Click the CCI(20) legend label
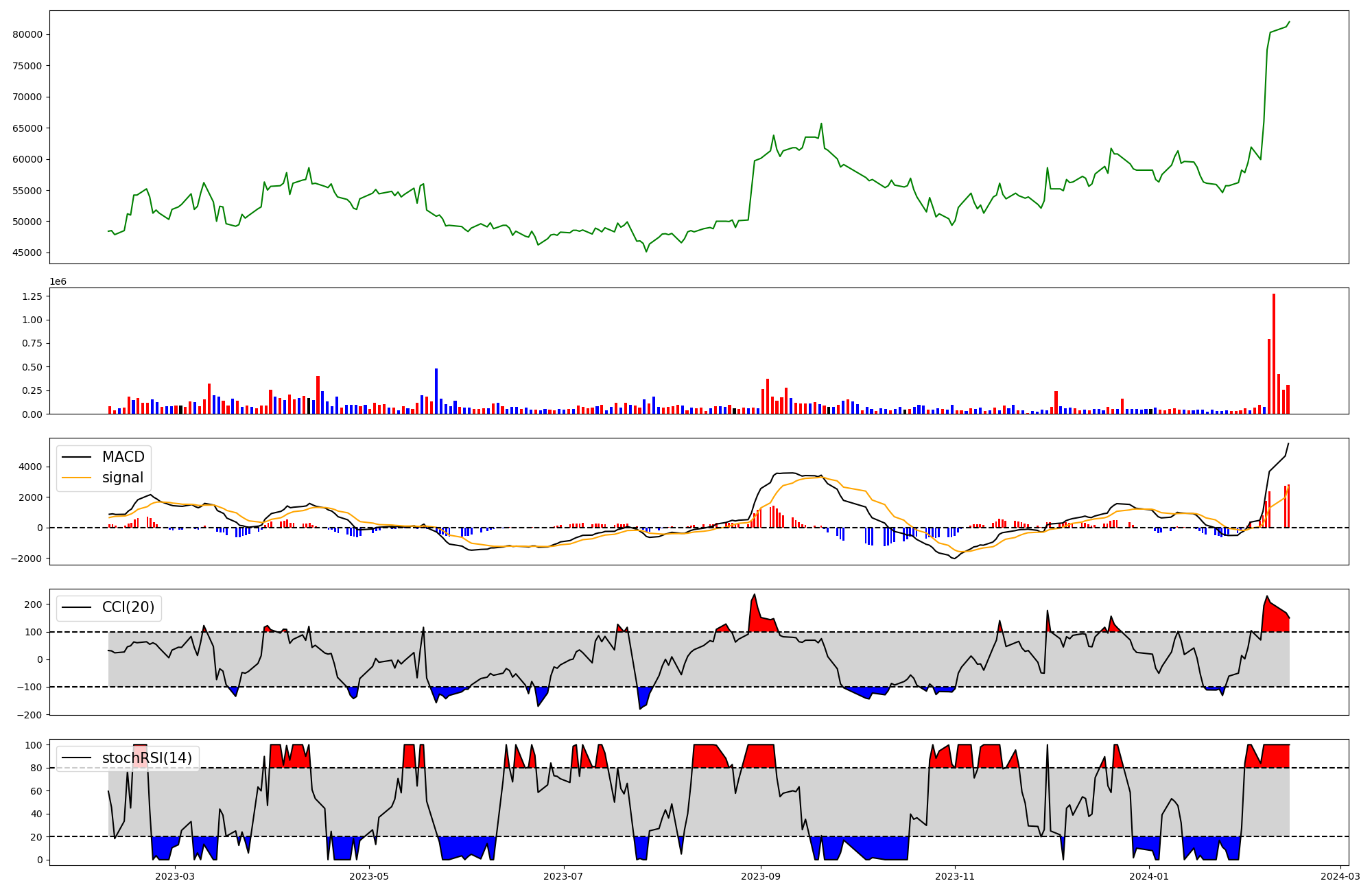 (128, 607)
